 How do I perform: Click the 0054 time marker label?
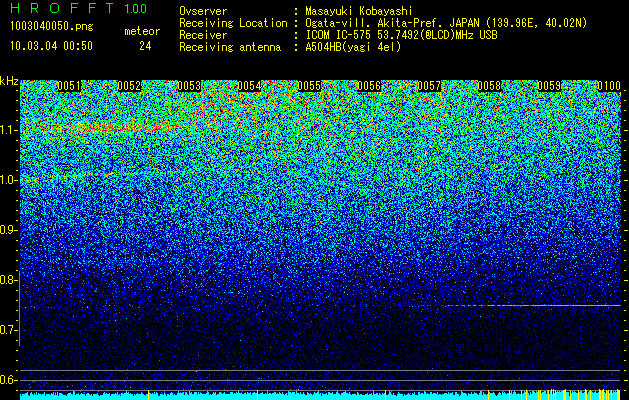[249, 86]
